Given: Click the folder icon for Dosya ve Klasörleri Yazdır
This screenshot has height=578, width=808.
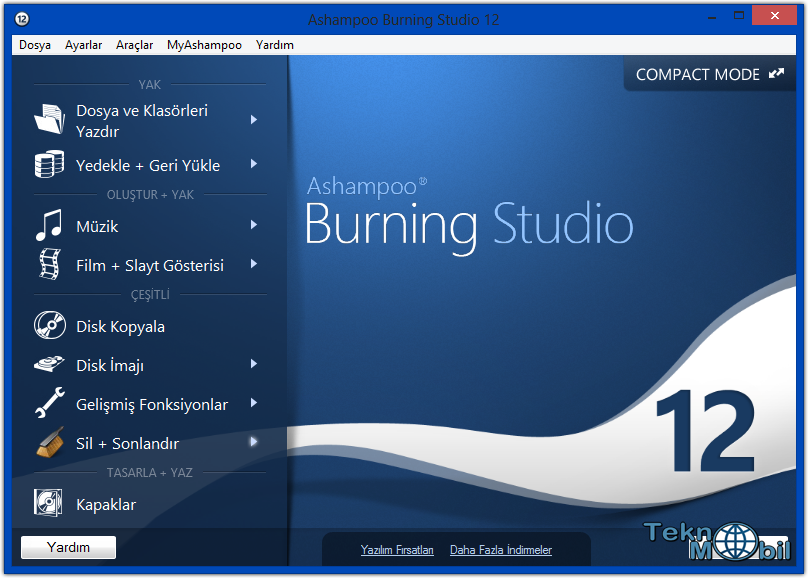Looking at the screenshot, I should pyautogui.click(x=49, y=120).
